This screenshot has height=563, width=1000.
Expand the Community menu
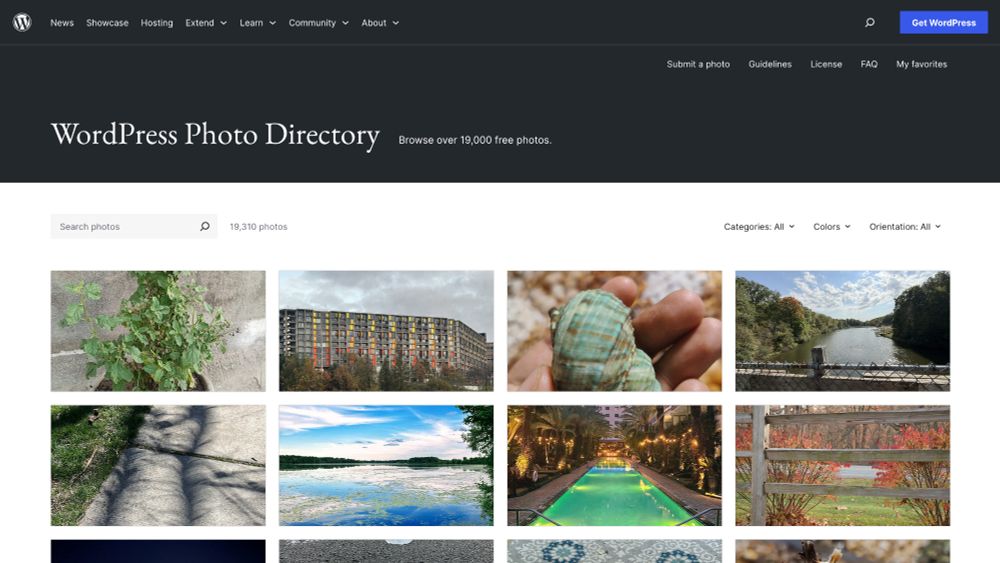[x=318, y=22]
